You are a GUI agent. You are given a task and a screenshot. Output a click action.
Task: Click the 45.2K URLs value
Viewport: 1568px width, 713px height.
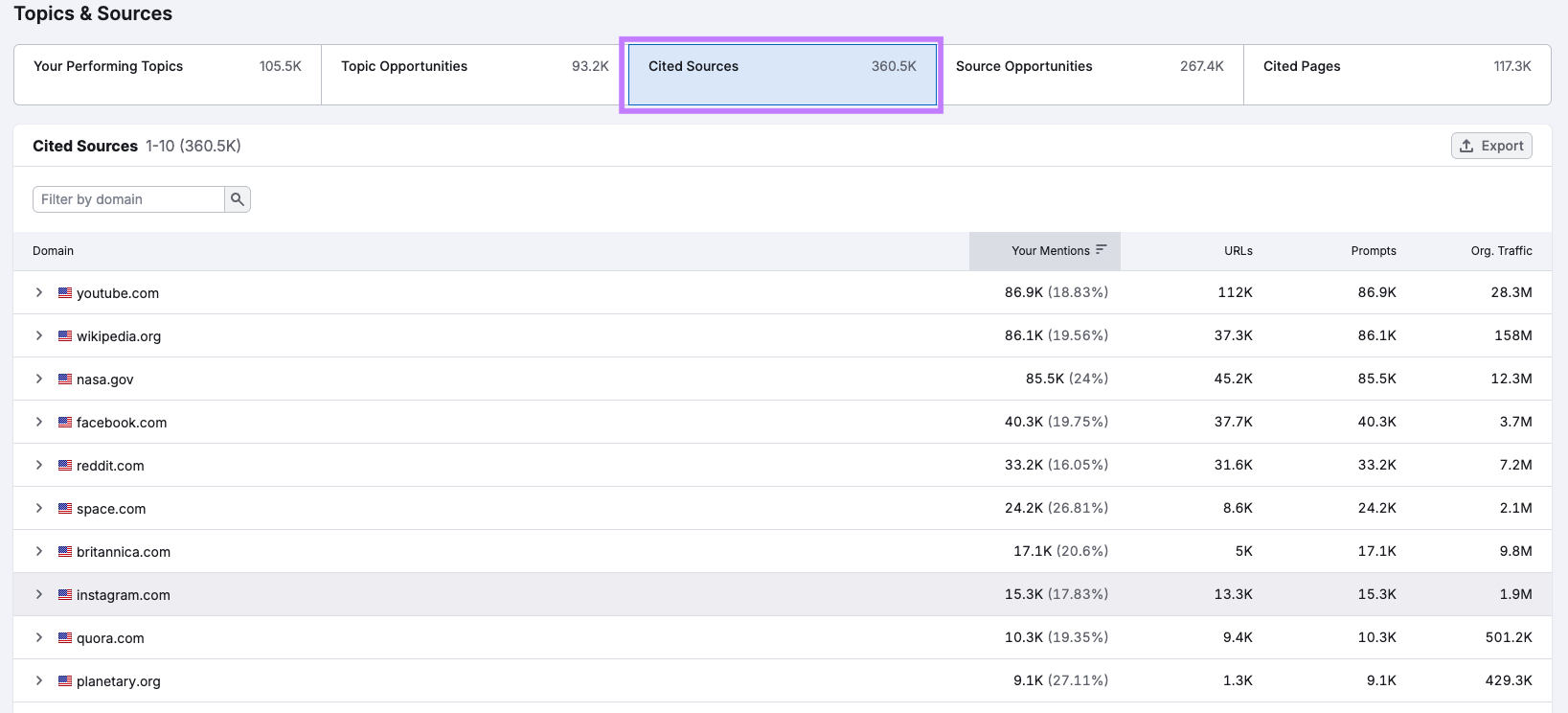(1234, 379)
